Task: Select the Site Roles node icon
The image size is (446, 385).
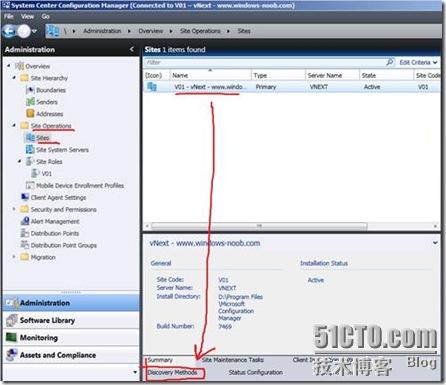Action: 30,161
